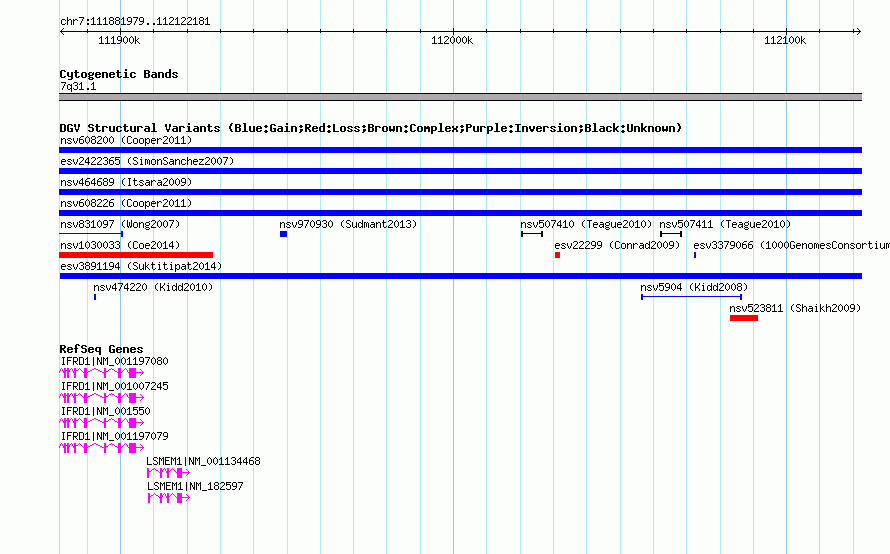Screen dimensions: 890x554
Task: Click the tiny blue nsv474220 (Kidd2010) marker
Action: point(95,297)
